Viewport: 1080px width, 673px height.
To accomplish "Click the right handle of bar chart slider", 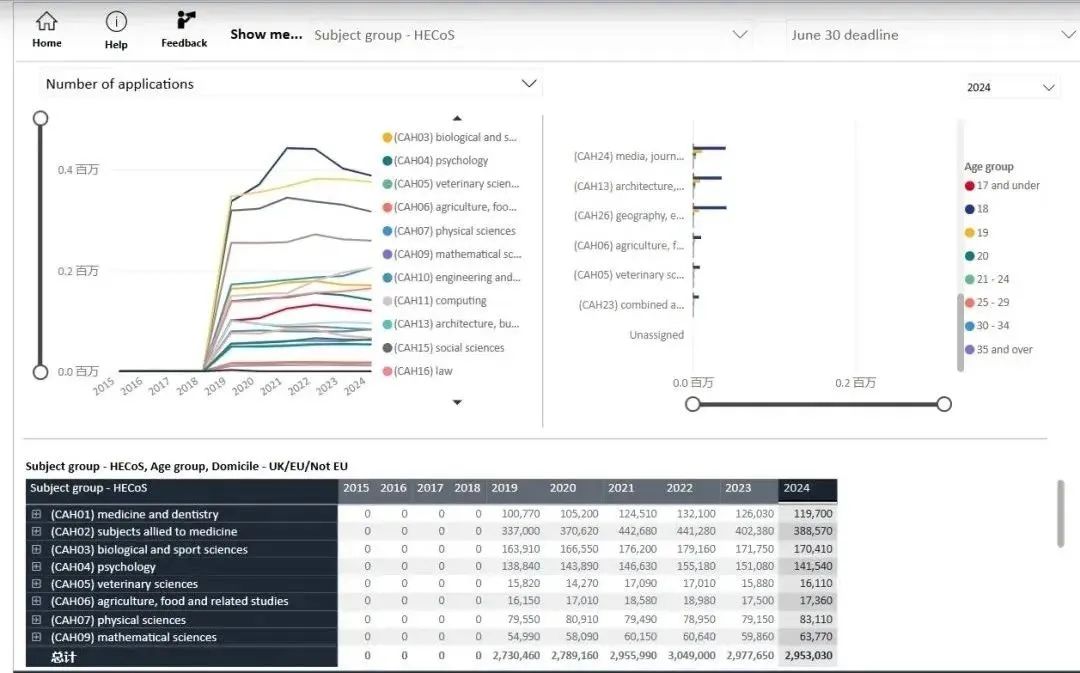I will point(944,404).
